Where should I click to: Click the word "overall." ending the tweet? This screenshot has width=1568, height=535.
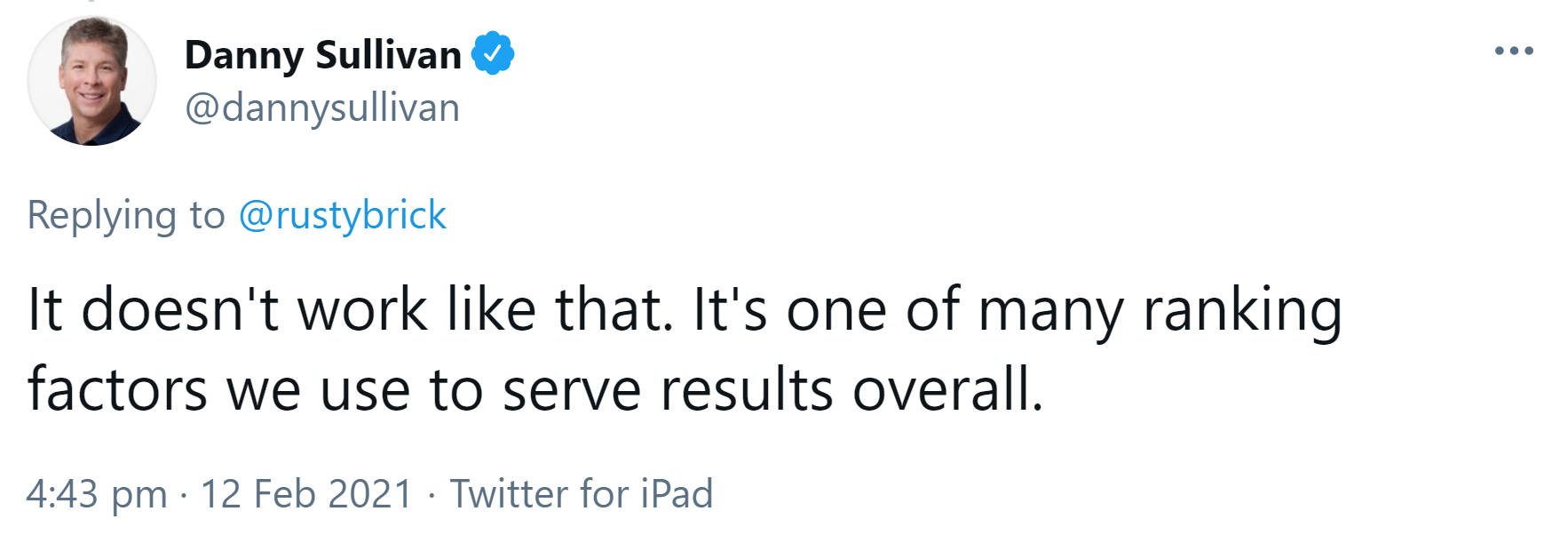947,389
